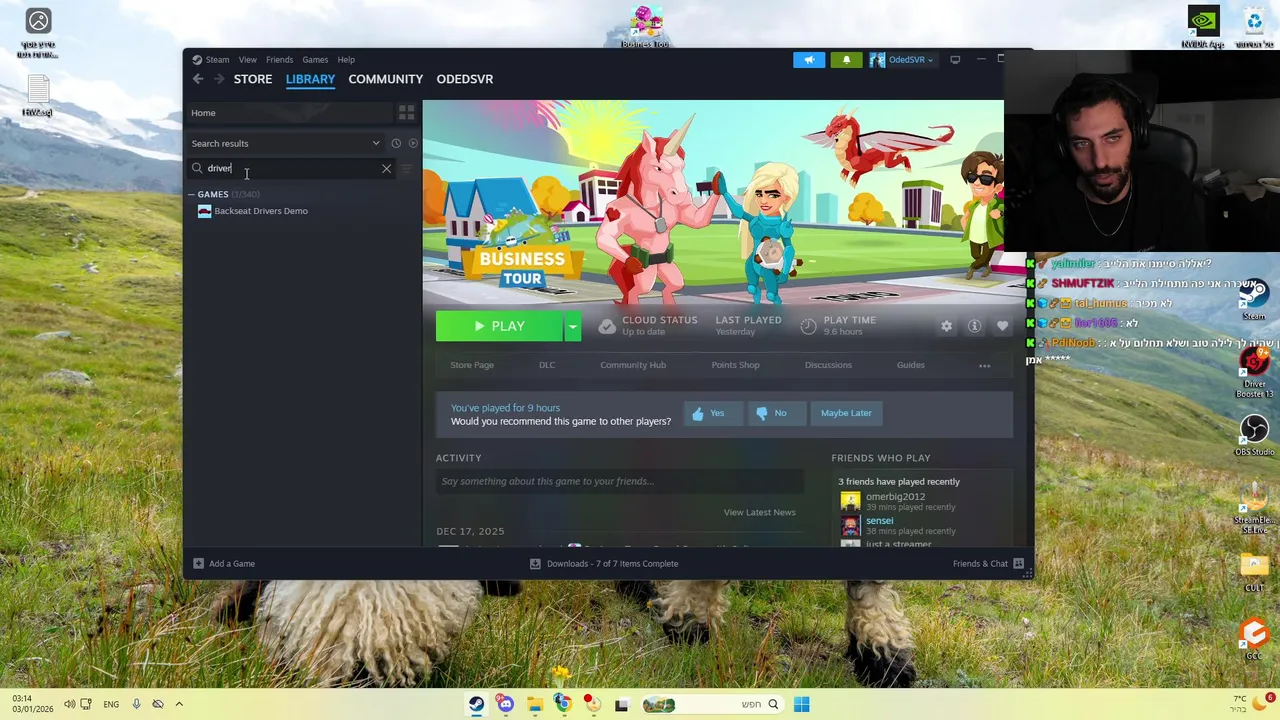Open friend sensei profile
1280x720 pixels.
tap(879, 521)
